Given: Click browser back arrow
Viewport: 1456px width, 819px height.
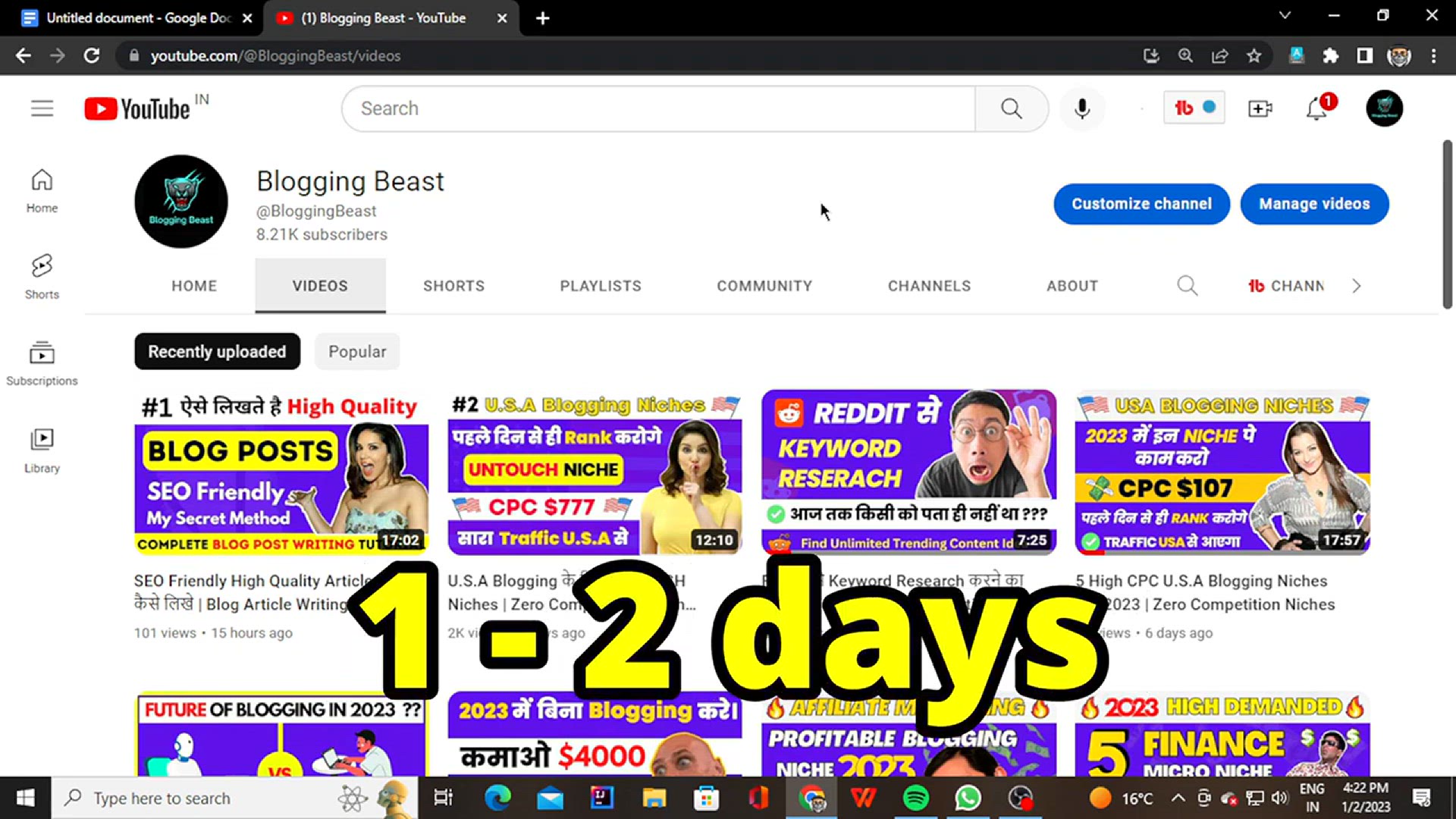Looking at the screenshot, I should (x=24, y=55).
